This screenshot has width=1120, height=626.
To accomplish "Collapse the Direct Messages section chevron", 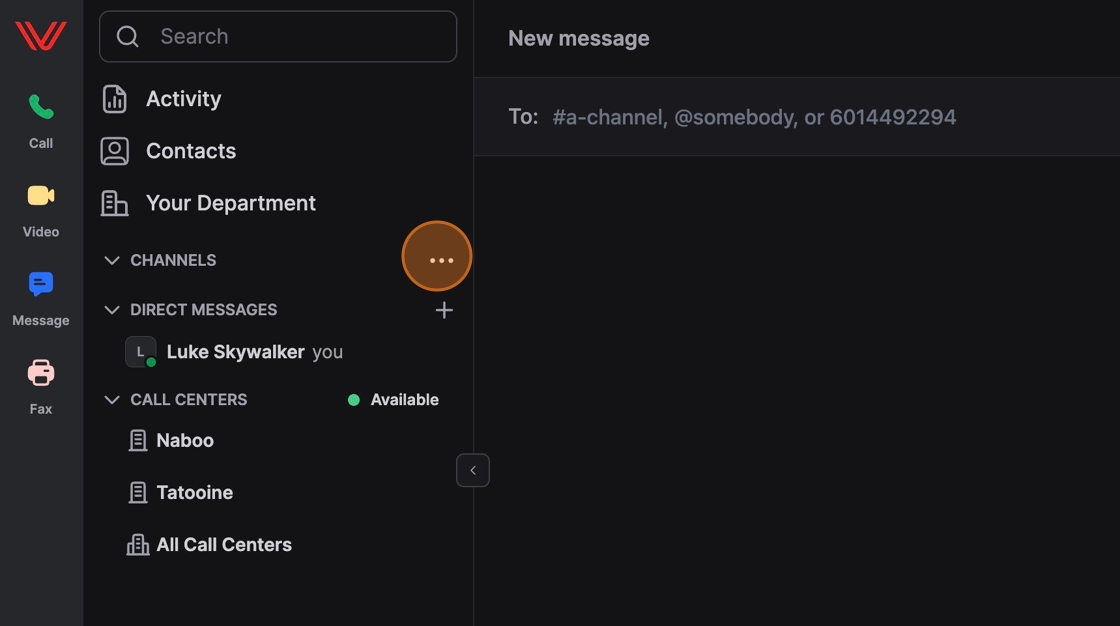I will (112, 310).
